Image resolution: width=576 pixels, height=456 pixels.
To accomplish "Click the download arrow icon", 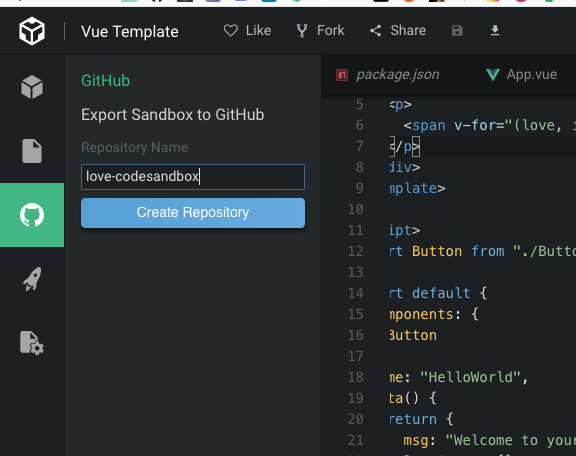I will pyautogui.click(x=495, y=30).
